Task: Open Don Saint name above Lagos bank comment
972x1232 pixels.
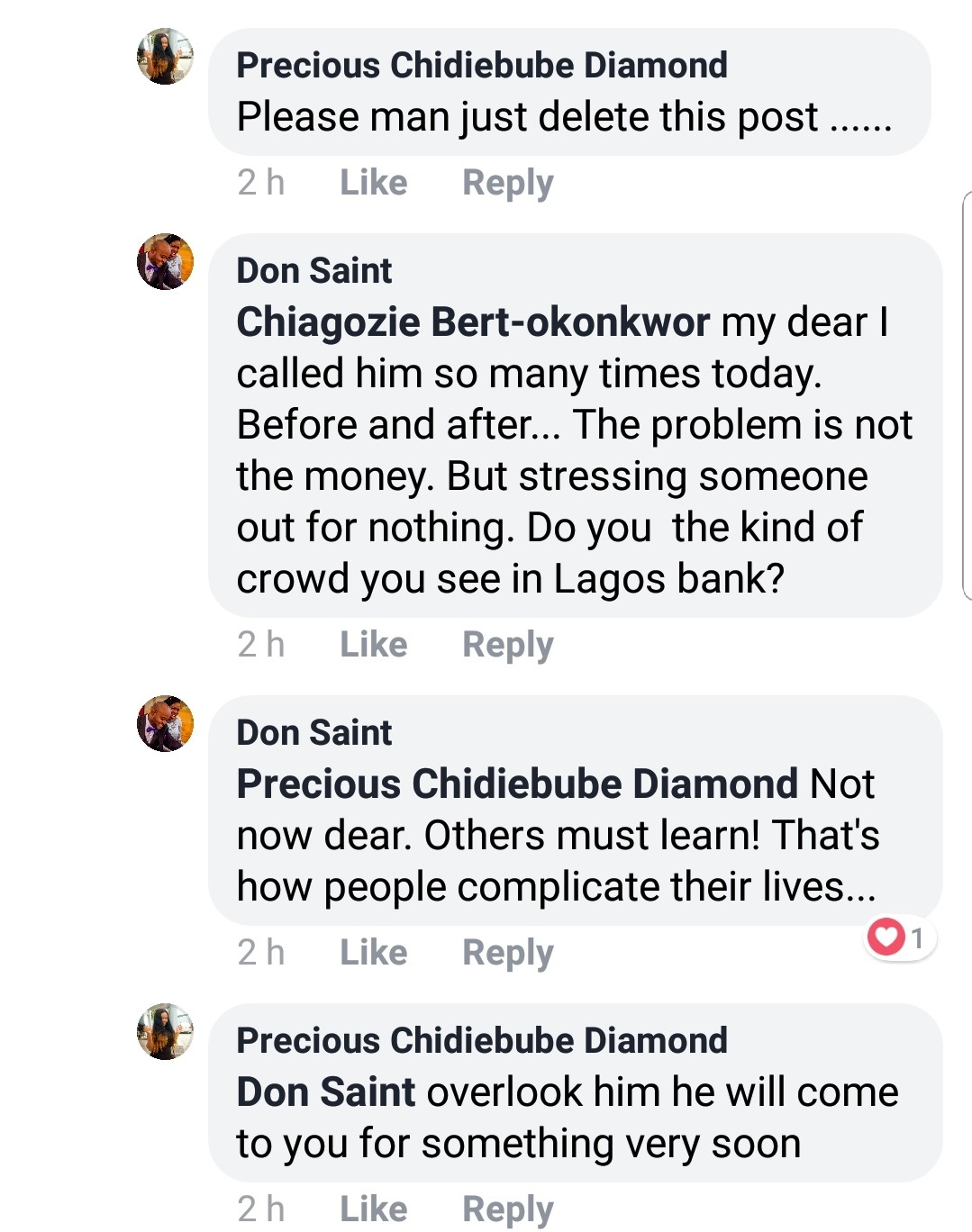Action: [x=313, y=271]
